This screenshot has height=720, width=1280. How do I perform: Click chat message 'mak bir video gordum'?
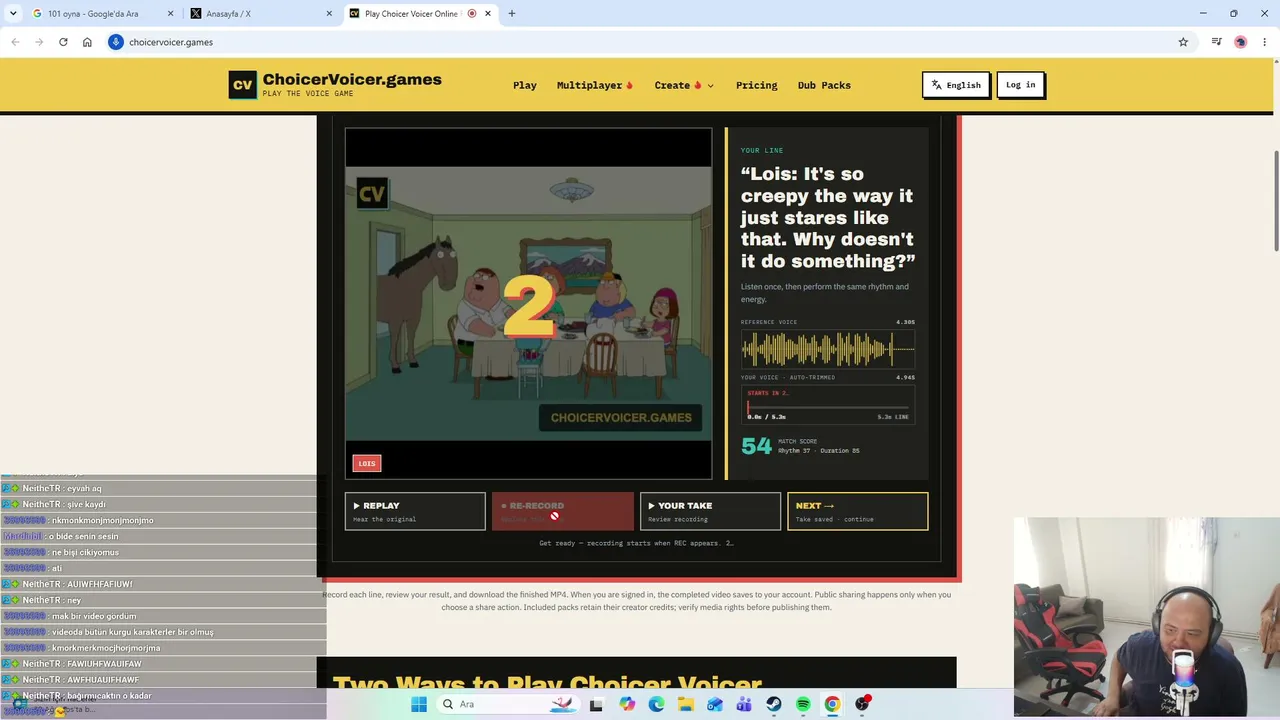94,616
